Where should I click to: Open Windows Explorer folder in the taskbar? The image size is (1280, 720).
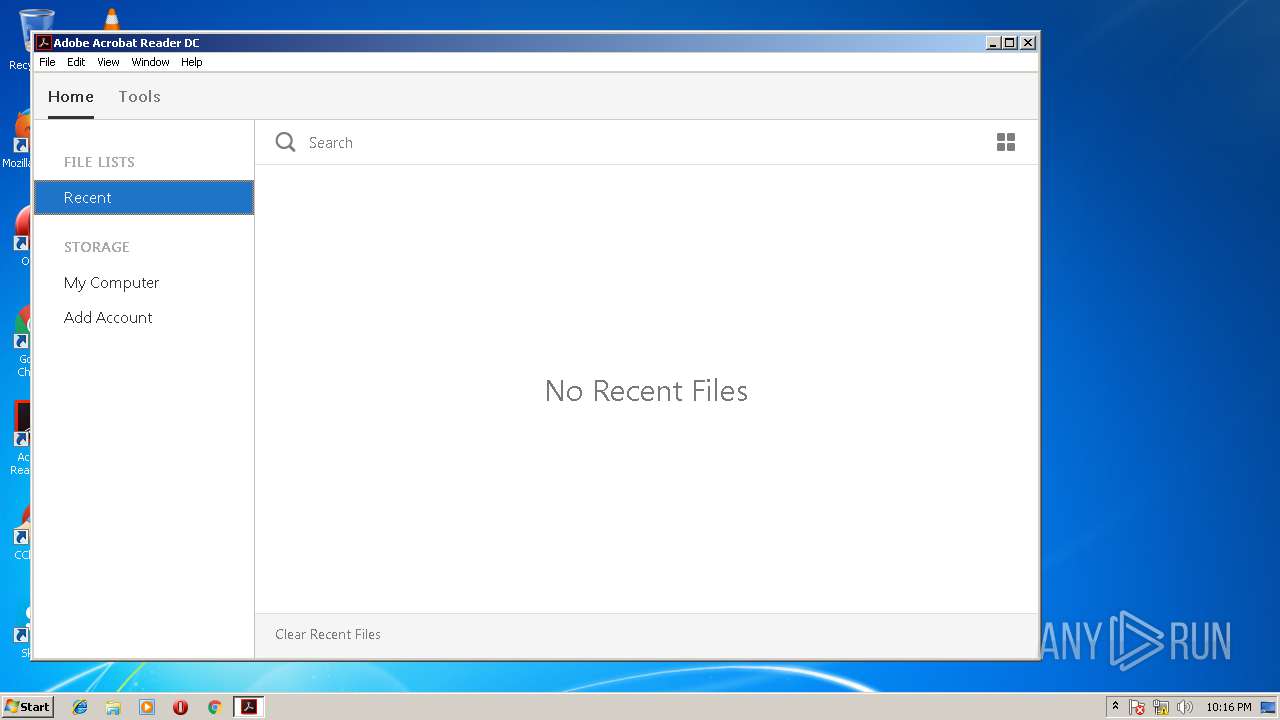tap(113, 707)
